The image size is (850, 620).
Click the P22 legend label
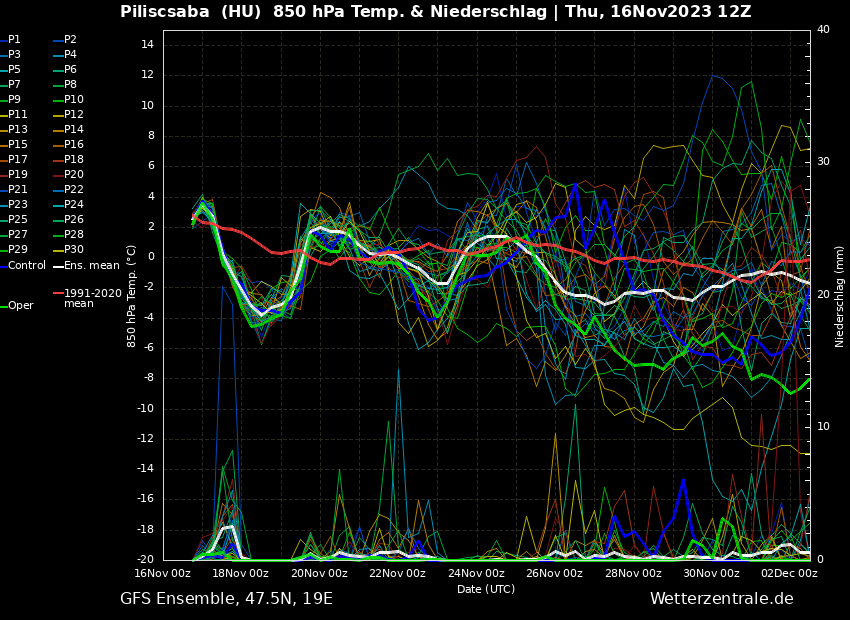74,190
